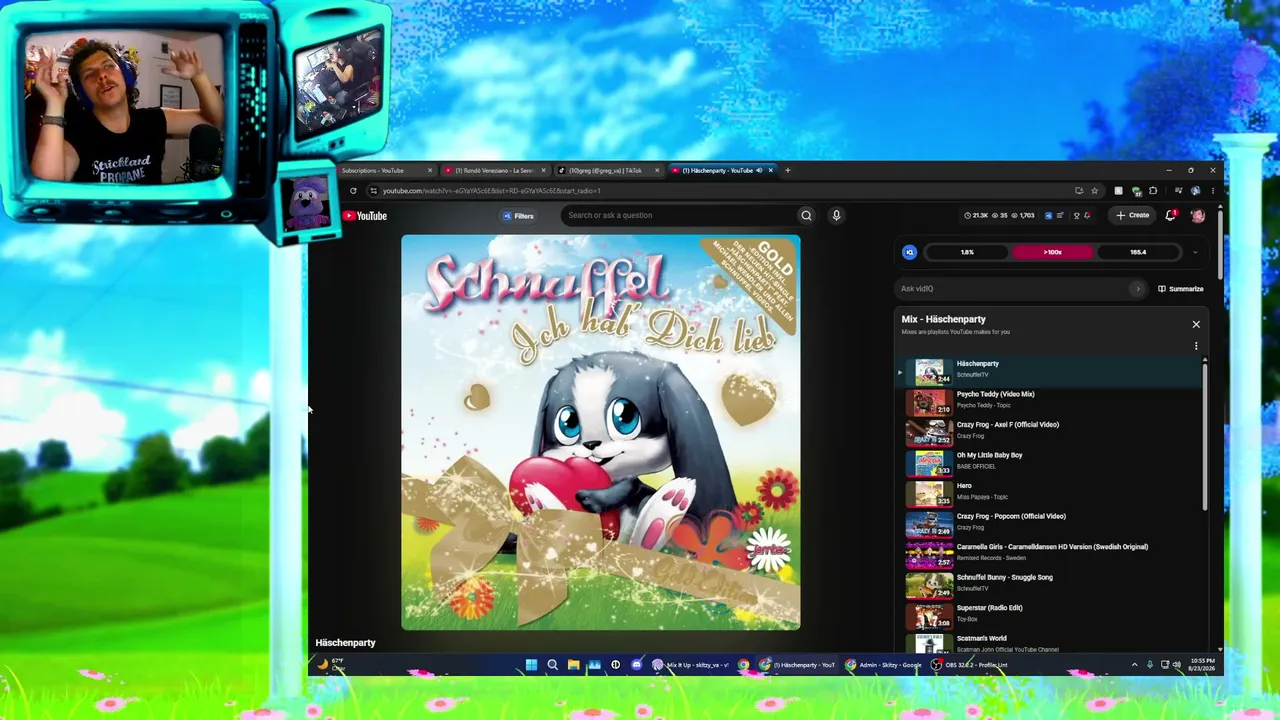Open the Chrome three-dot menu
This screenshot has height=720, width=1280.
click(1213, 190)
